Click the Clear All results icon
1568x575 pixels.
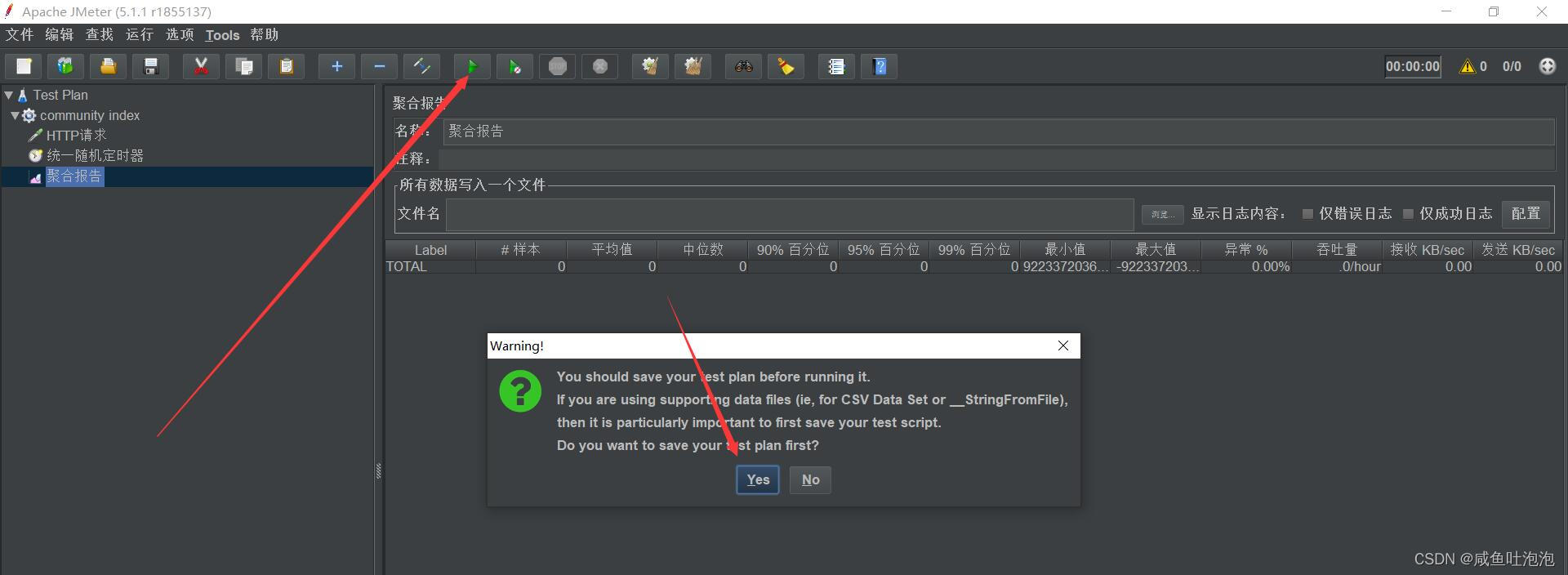[693, 66]
